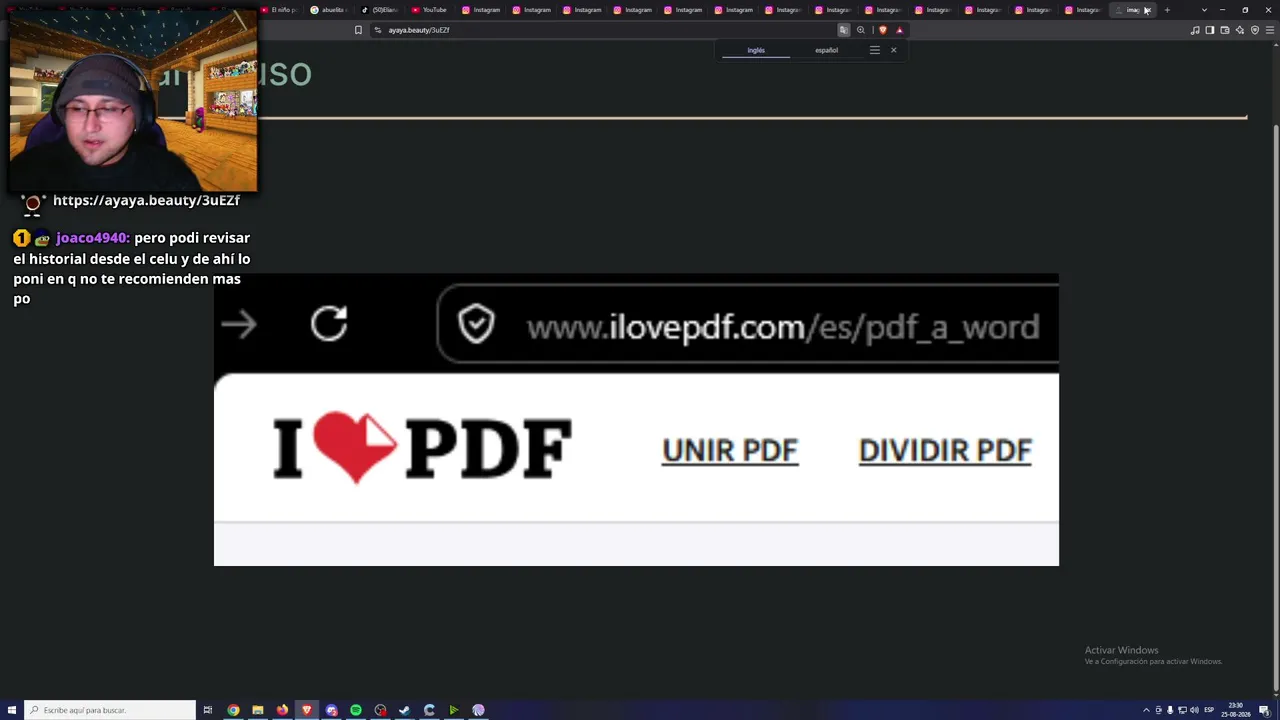Open translate options menu in the popup
Viewport: 1280px width, 720px height.
pos(874,50)
